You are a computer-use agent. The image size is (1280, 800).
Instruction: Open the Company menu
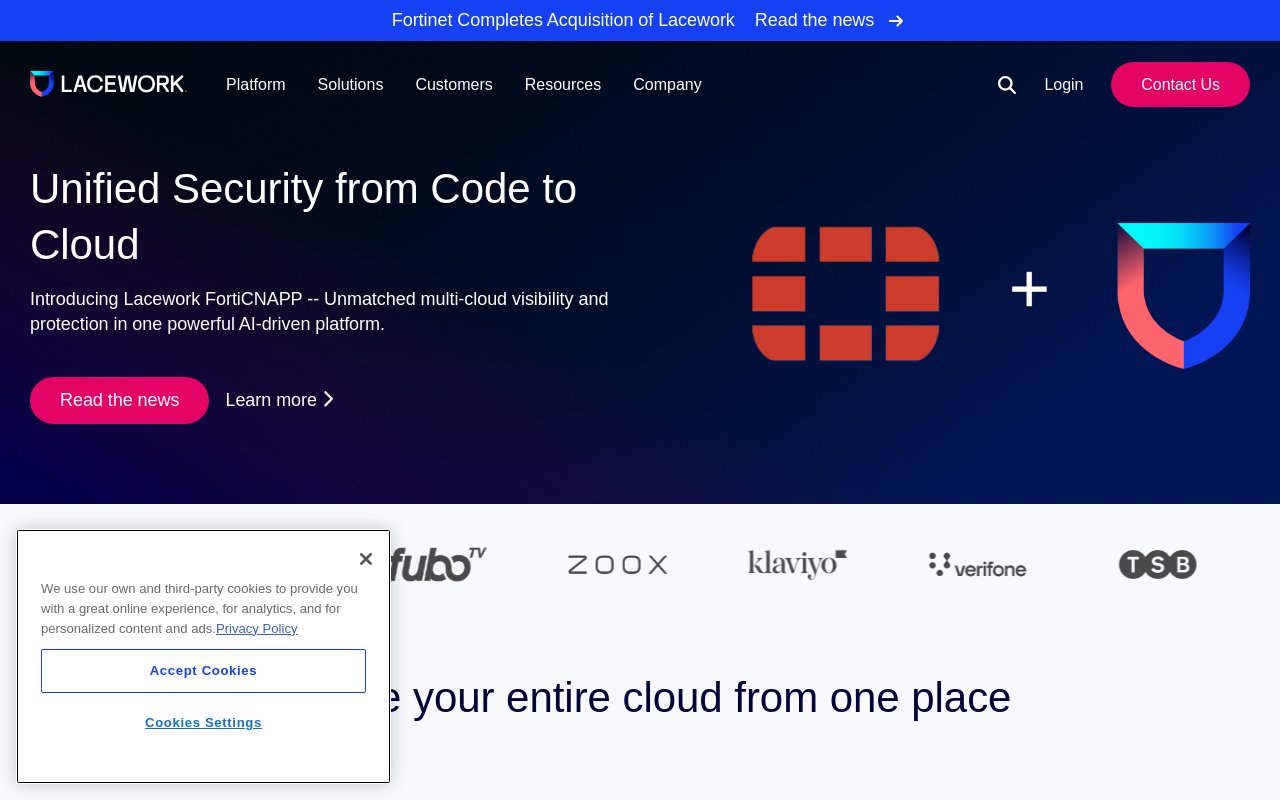[x=667, y=85]
